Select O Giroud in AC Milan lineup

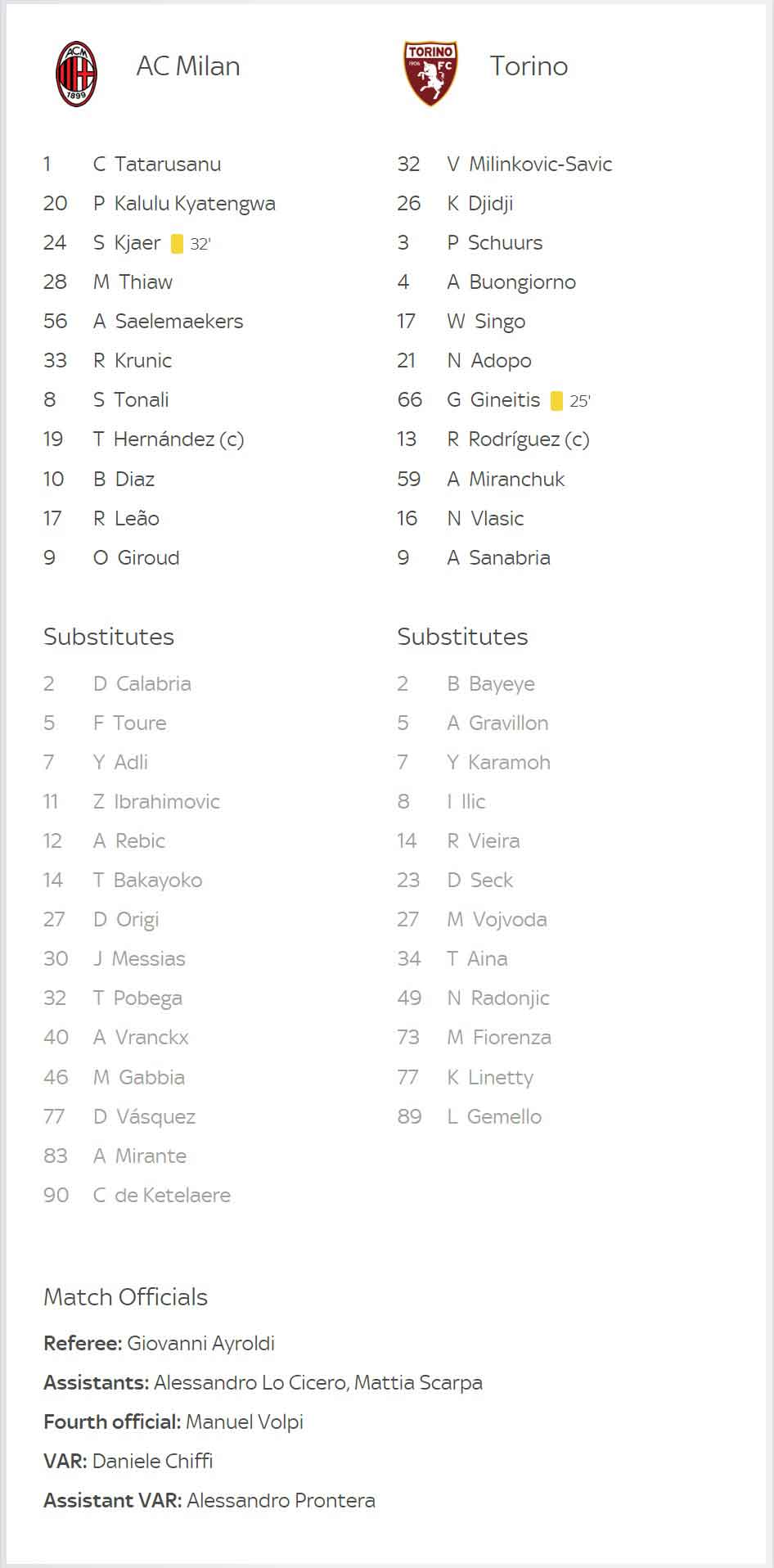click(136, 558)
